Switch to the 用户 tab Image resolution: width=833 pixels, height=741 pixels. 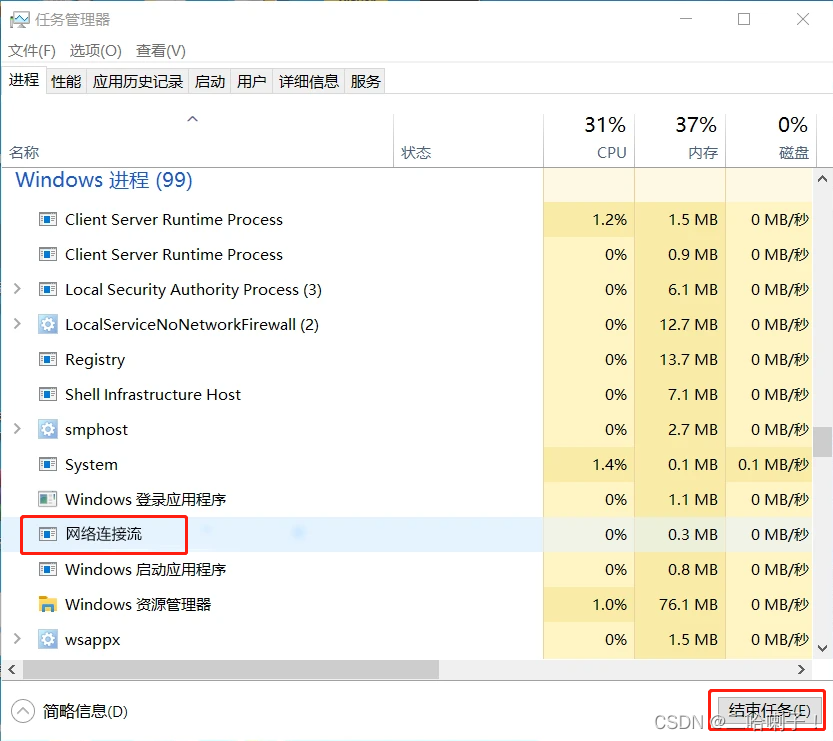[252, 81]
